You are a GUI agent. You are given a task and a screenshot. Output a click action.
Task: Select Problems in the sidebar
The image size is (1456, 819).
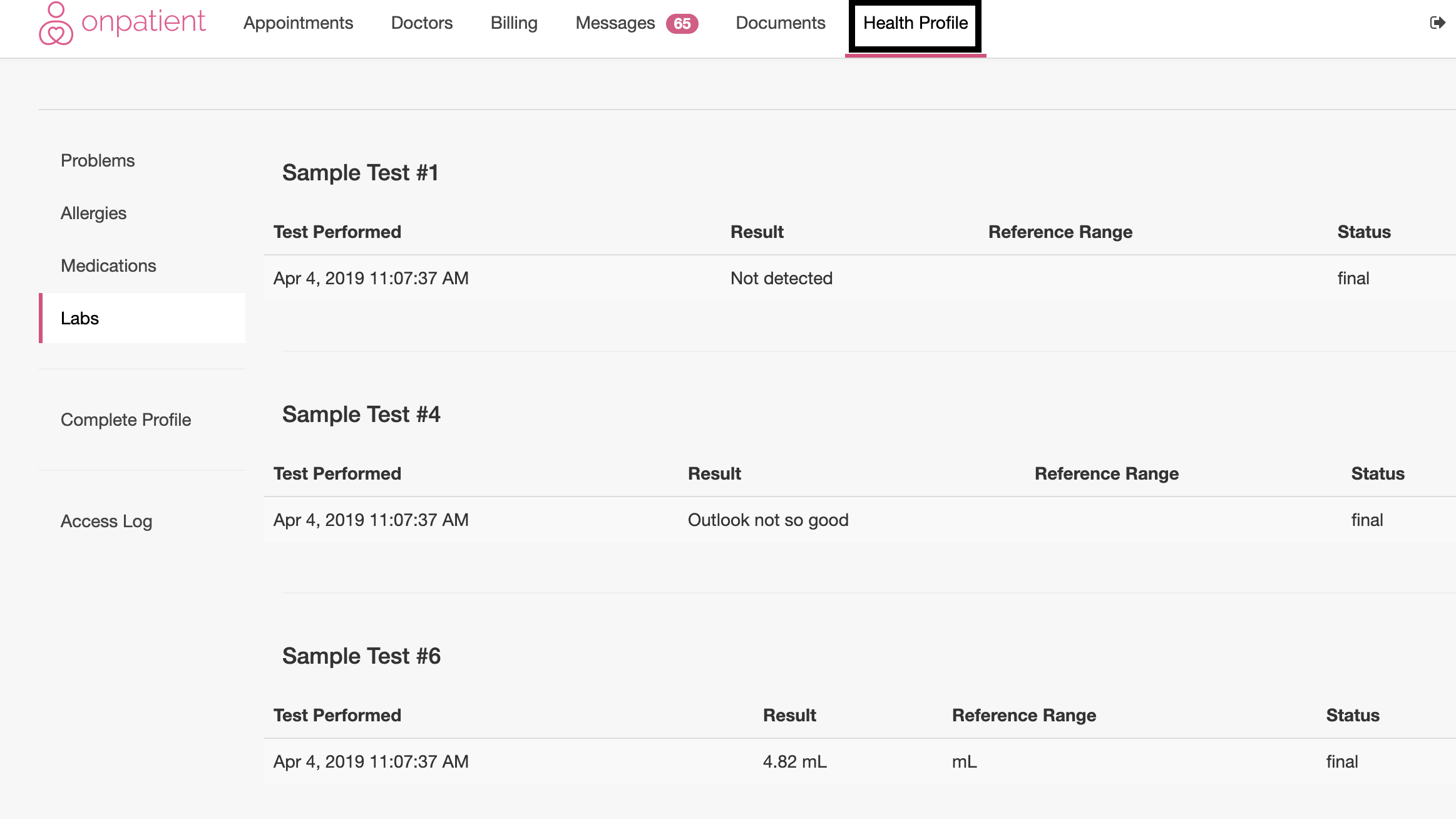pos(98,160)
